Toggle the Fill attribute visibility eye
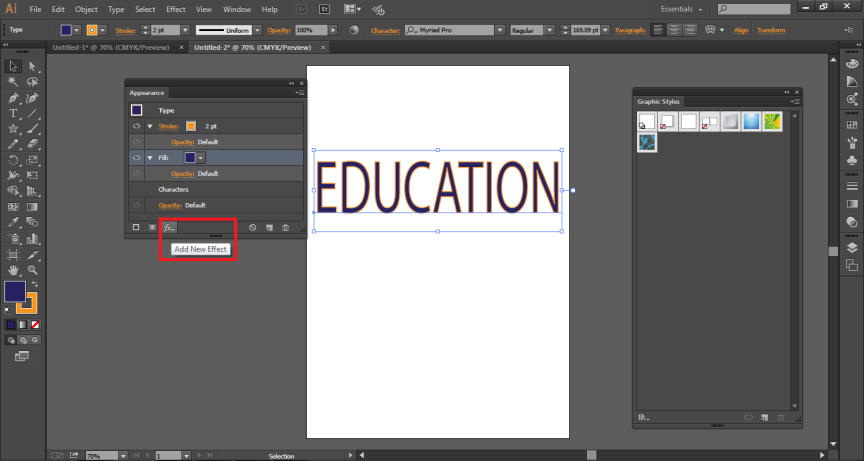The image size is (864, 461). coord(136,158)
